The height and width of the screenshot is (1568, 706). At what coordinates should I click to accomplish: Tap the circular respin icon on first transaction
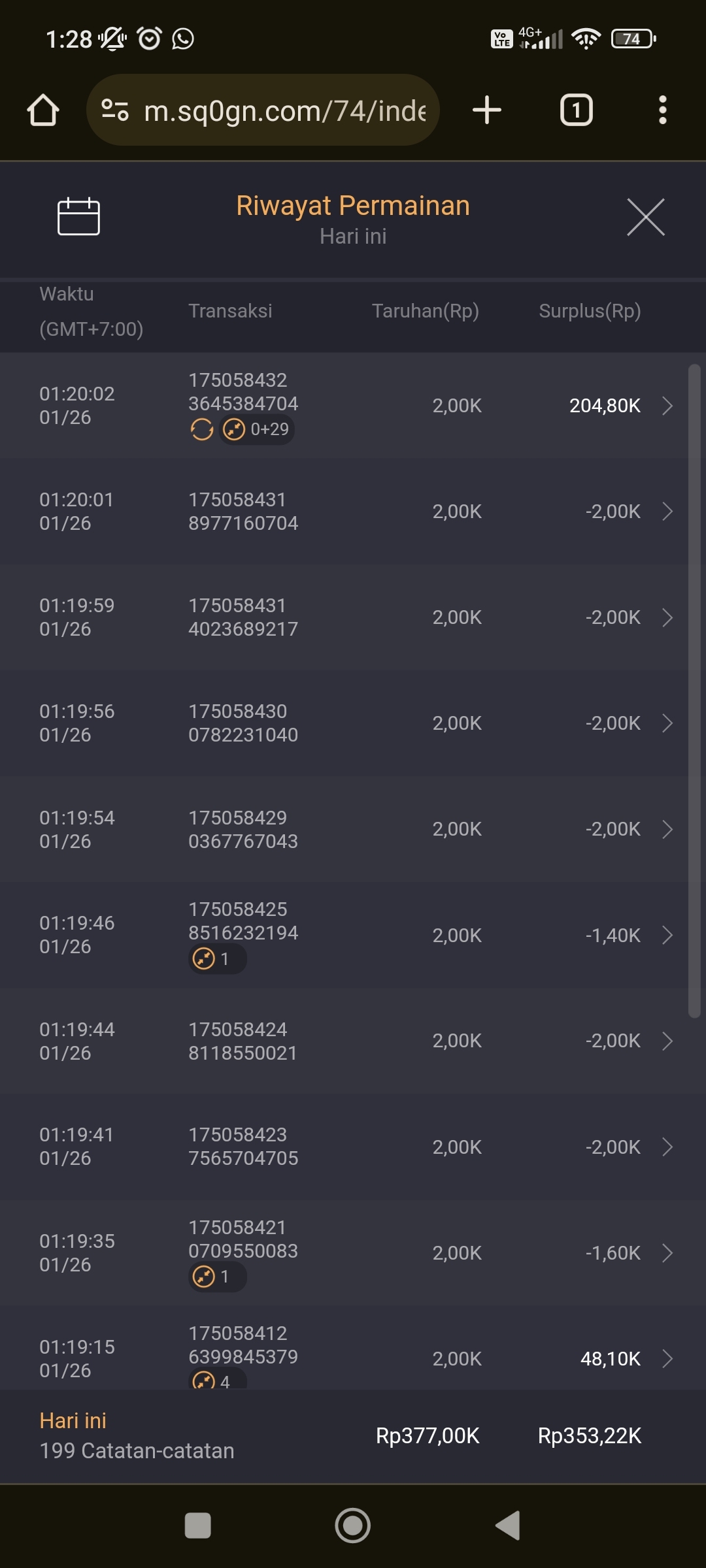pyautogui.click(x=202, y=429)
